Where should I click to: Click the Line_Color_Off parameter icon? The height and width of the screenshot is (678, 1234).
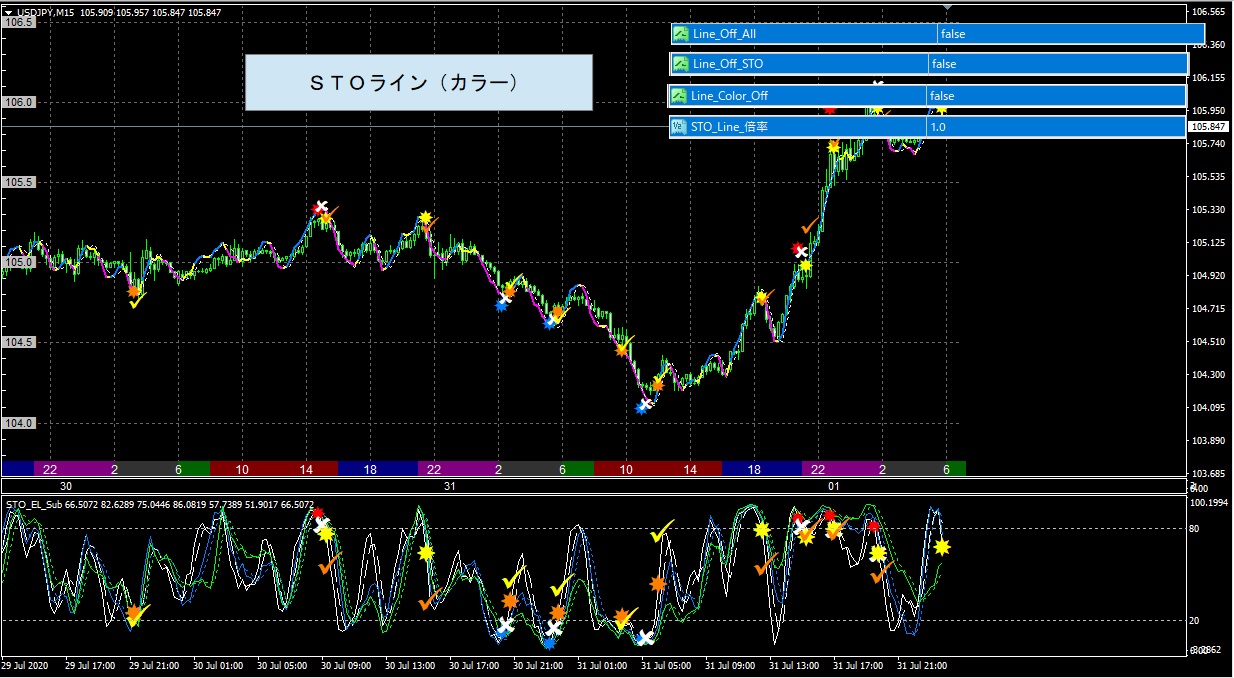click(x=679, y=96)
